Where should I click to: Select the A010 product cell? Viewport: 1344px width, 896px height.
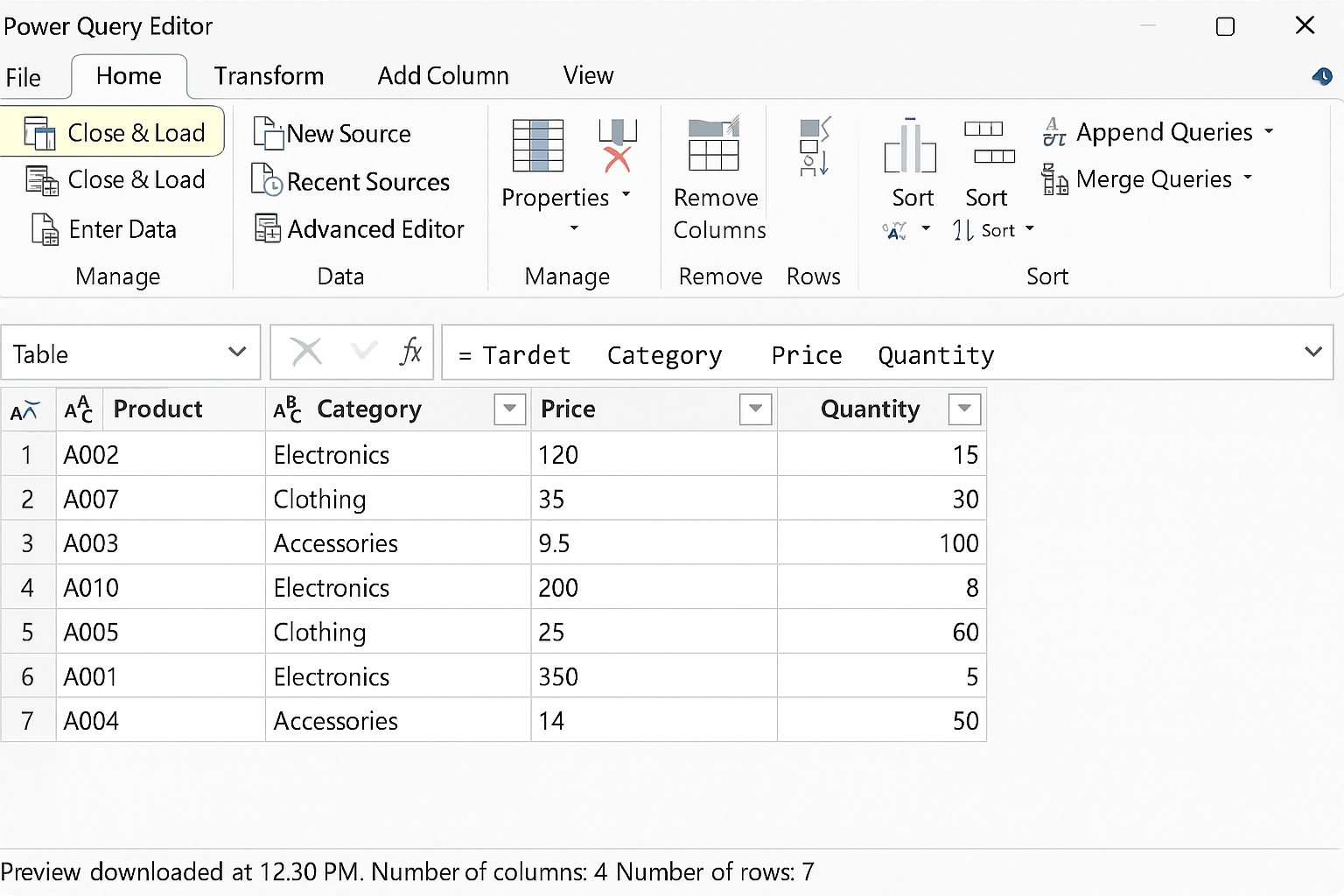[161, 587]
